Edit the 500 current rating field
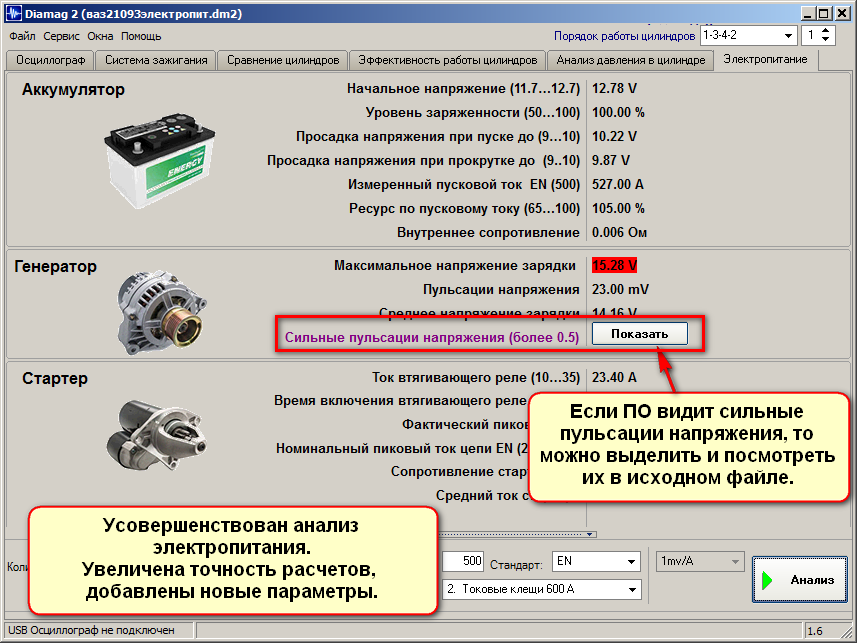 point(462,561)
